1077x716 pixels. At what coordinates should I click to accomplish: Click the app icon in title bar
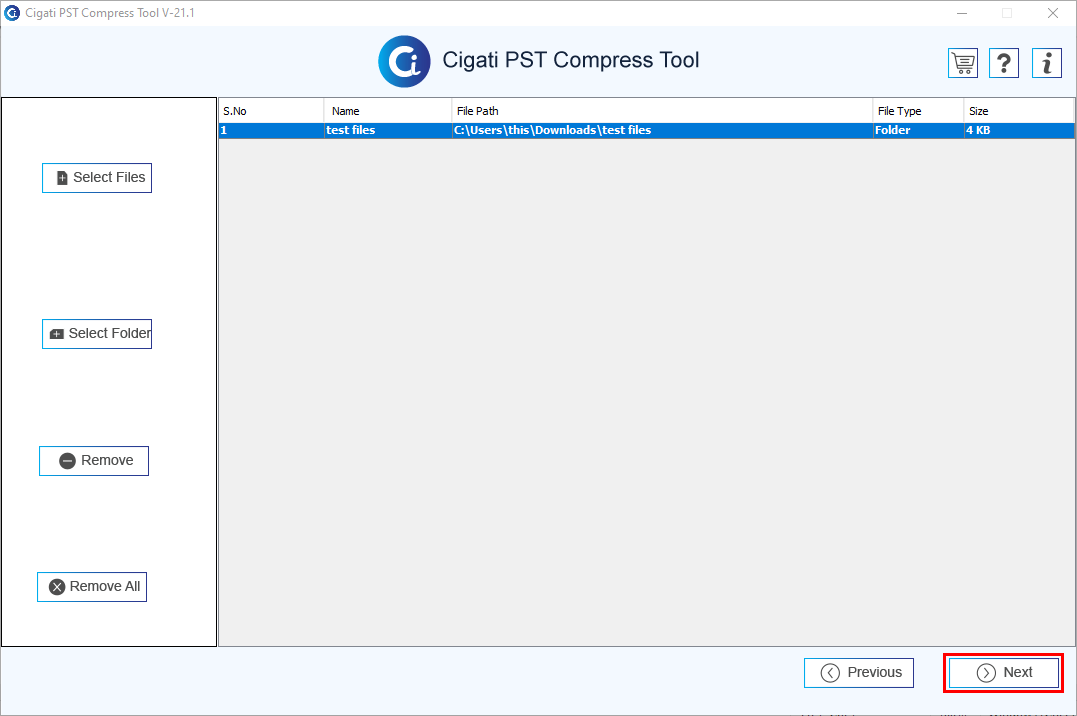coord(12,13)
